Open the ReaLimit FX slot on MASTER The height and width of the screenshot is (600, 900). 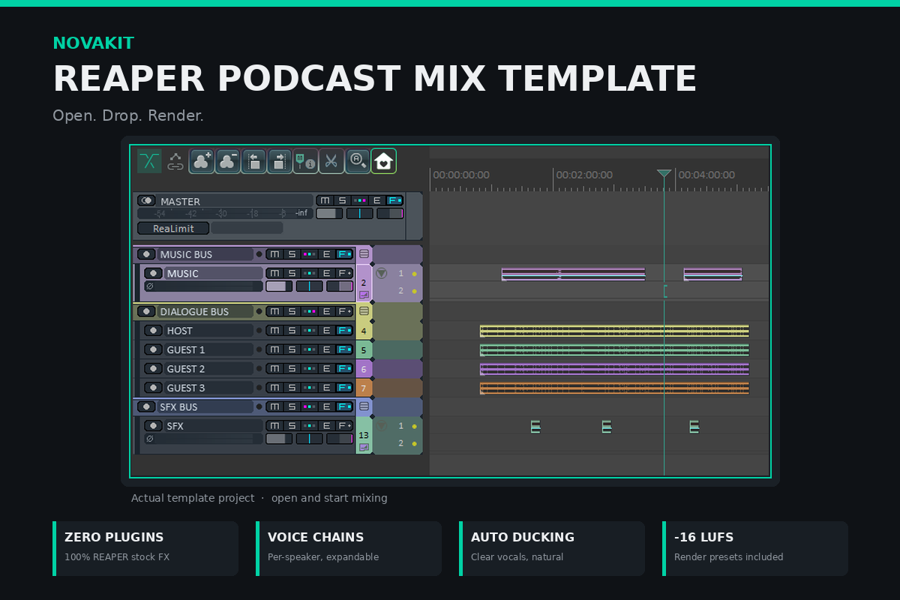(x=173, y=228)
